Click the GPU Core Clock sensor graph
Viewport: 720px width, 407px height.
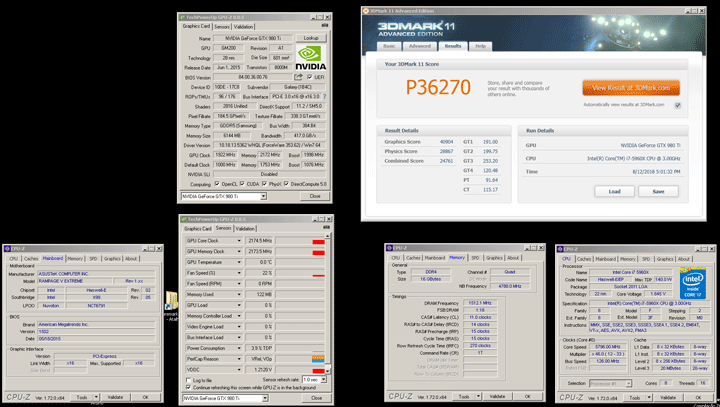(x=300, y=241)
